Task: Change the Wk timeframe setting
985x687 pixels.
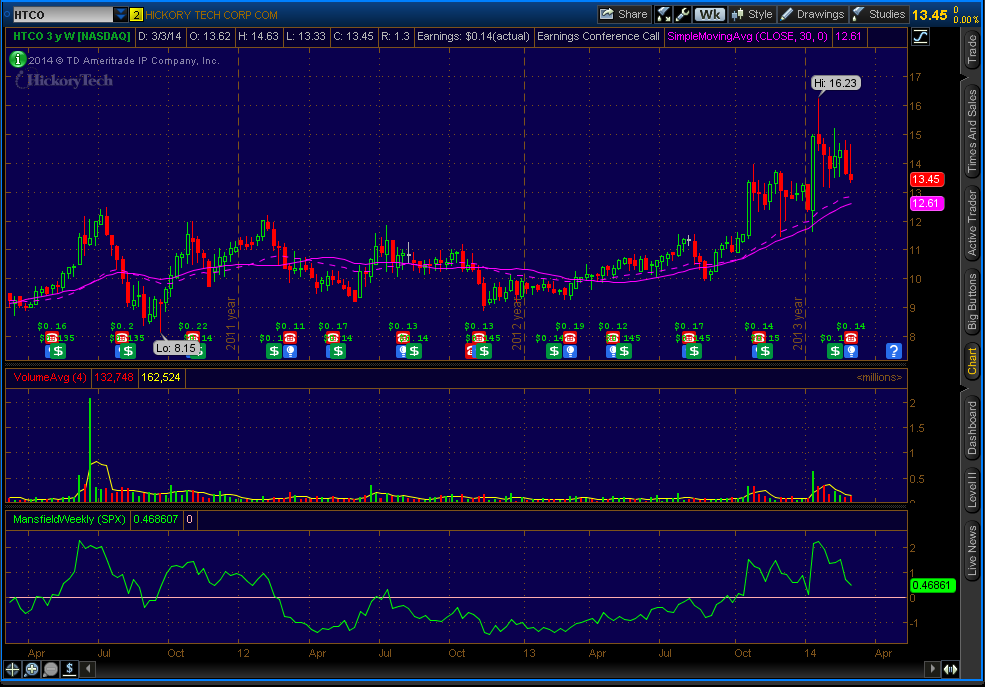Action: click(x=710, y=14)
